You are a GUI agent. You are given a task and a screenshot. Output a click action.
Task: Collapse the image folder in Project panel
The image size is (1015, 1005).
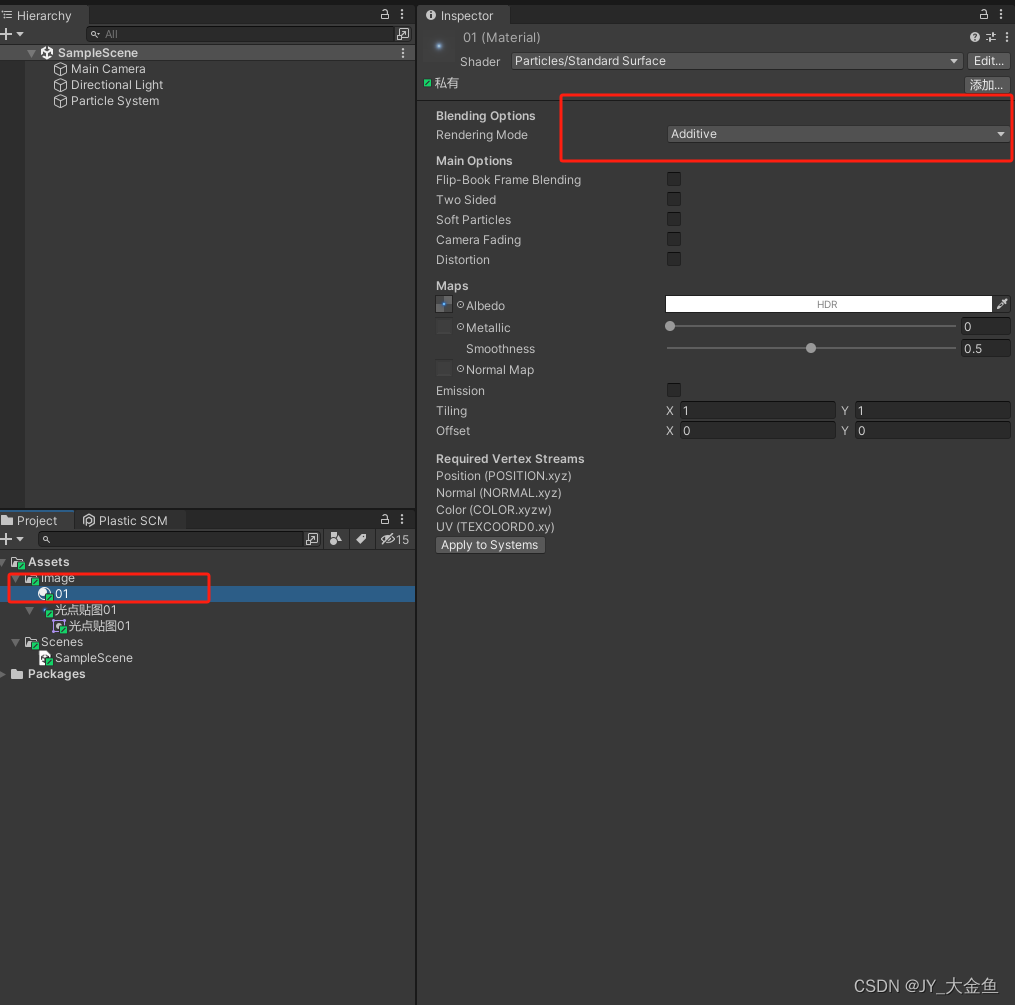[x=16, y=578]
